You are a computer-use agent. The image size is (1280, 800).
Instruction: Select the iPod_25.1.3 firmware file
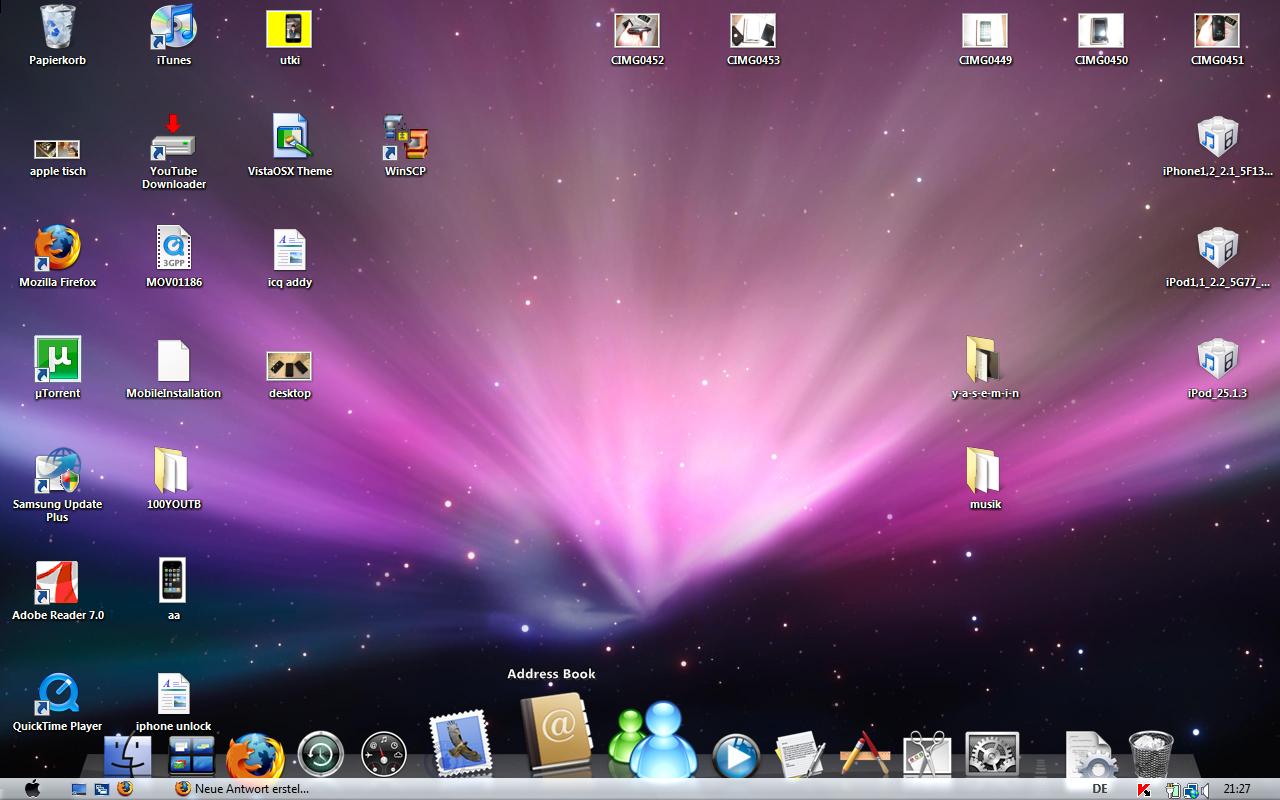point(1217,368)
